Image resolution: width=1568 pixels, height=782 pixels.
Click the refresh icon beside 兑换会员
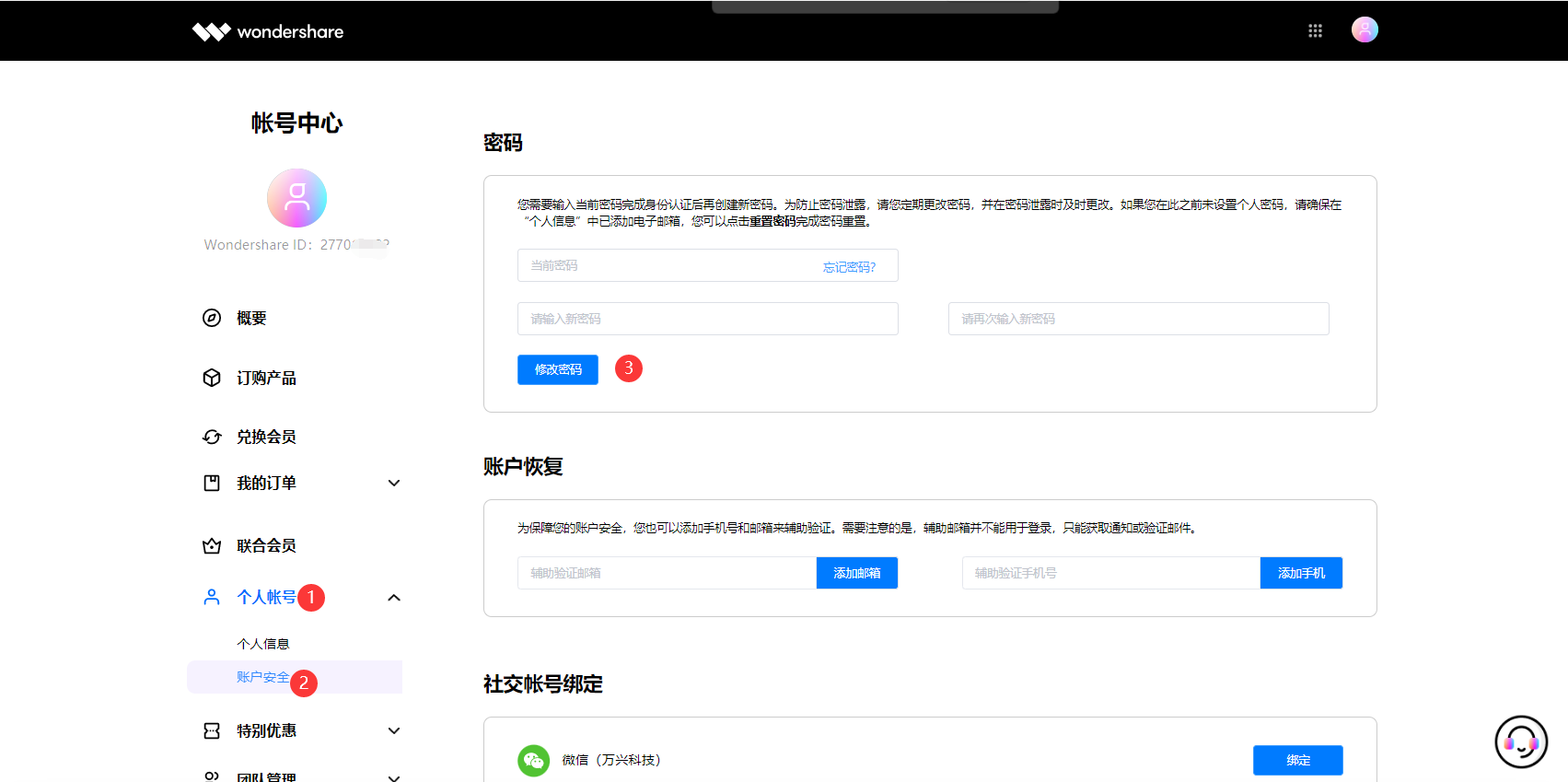[212, 437]
